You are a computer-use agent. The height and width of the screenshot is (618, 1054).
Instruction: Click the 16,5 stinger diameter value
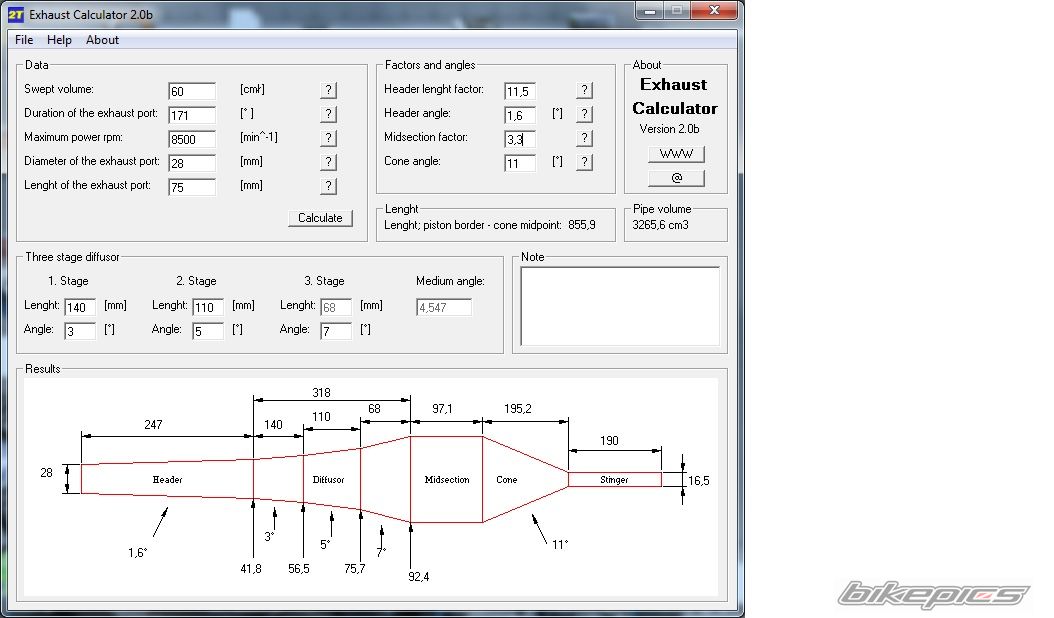click(x=698, y=481)
